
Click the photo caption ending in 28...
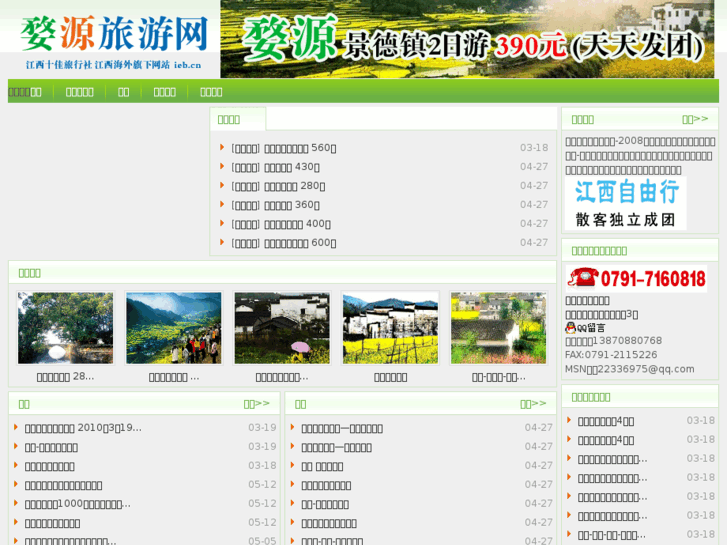coord(65,377)
